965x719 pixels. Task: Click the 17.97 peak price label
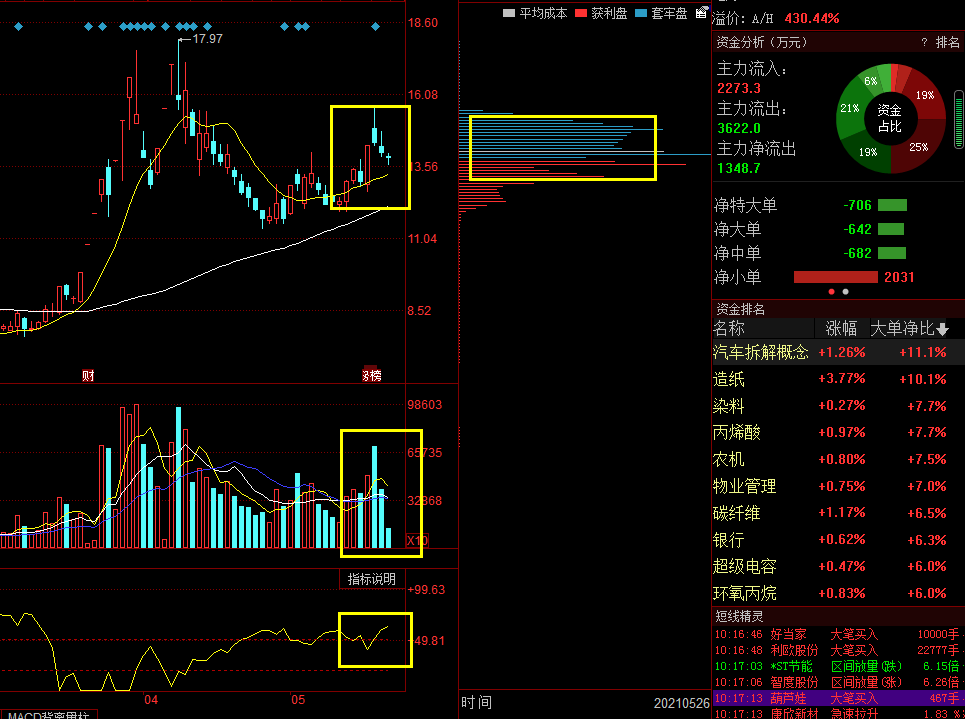207,39
